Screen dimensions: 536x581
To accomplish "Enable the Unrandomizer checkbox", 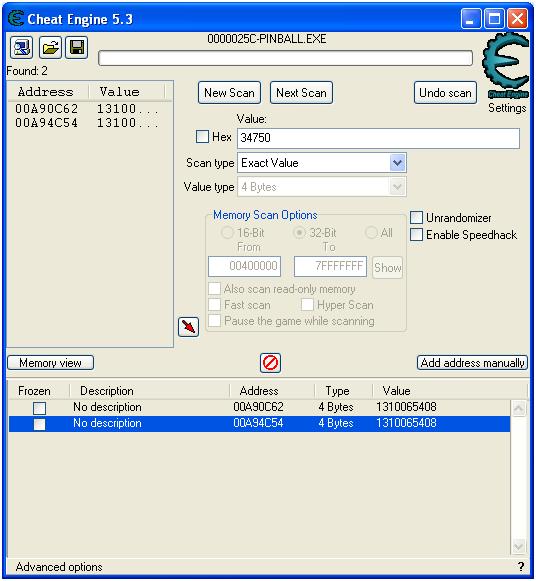I will pyautogui.click(x=416, y=218).
